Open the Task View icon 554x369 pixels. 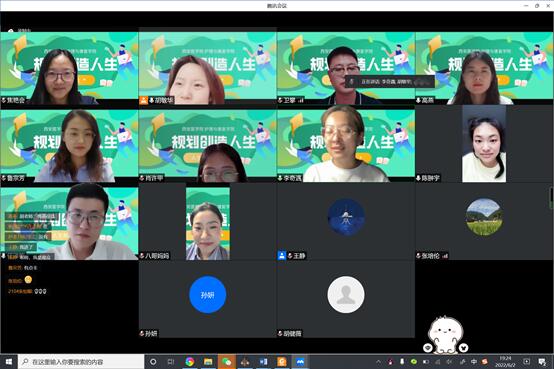(171, 362)
